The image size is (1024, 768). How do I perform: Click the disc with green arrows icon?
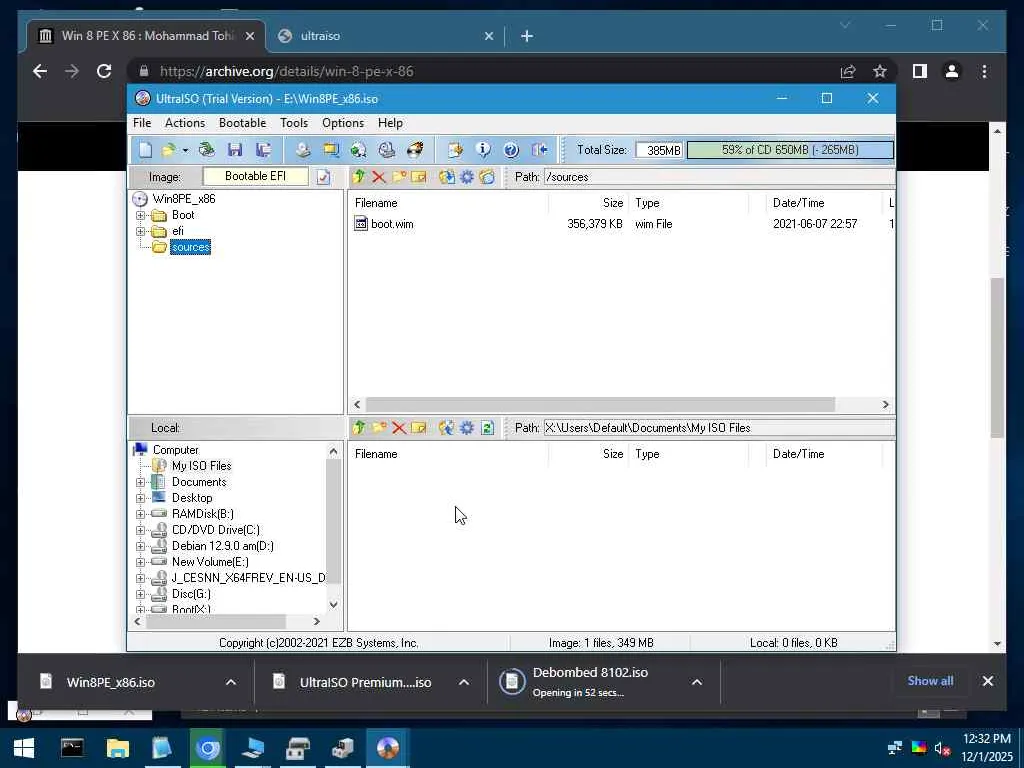[359, 150]
